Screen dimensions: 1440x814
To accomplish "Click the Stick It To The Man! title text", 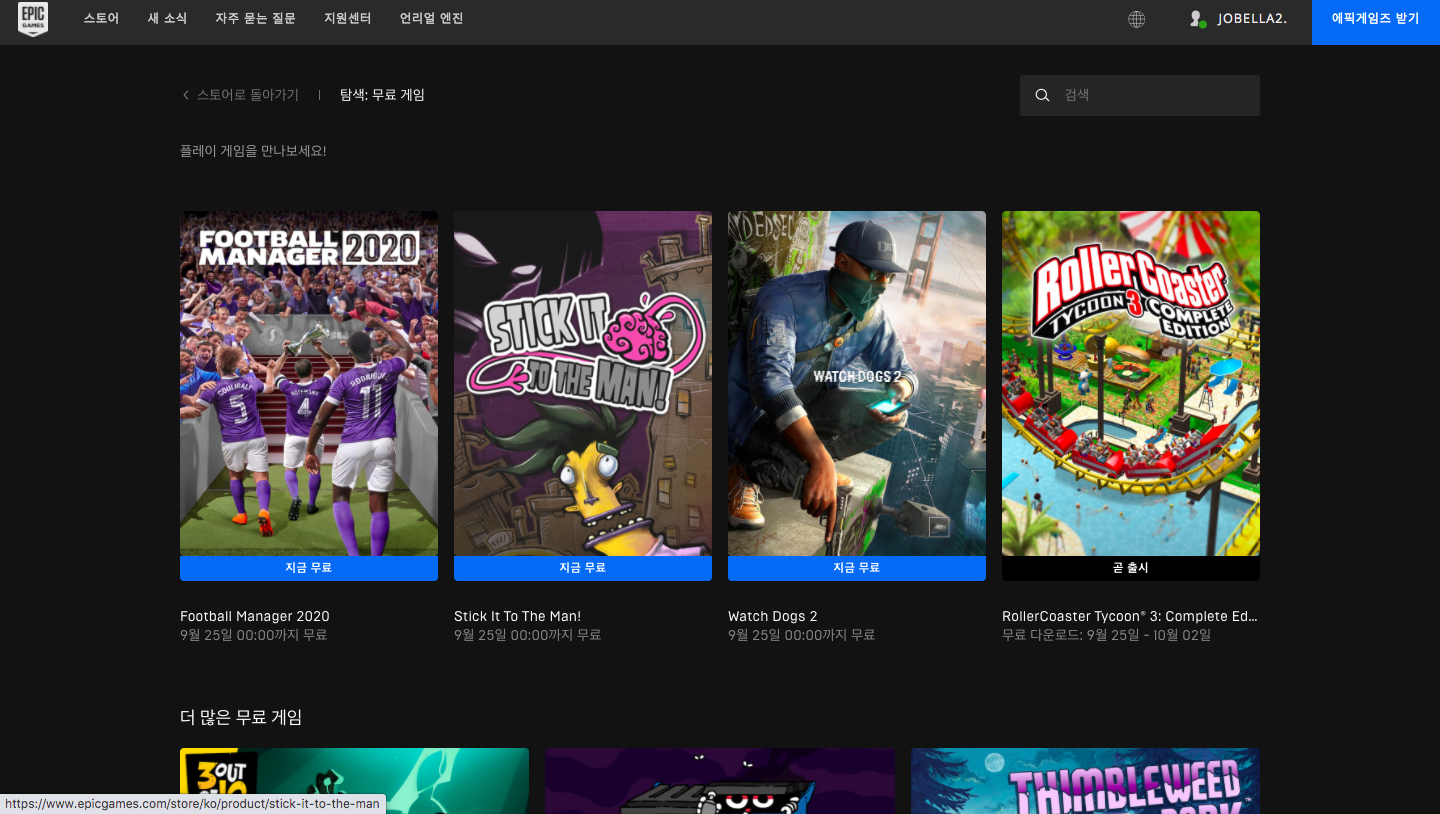I will point(517,616).
